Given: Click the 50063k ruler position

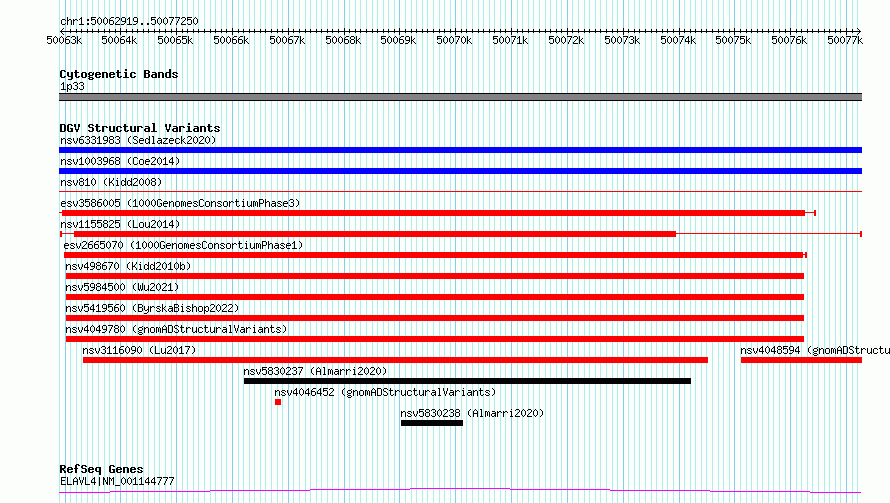Looking at the screenshot, I should point(64,40).
